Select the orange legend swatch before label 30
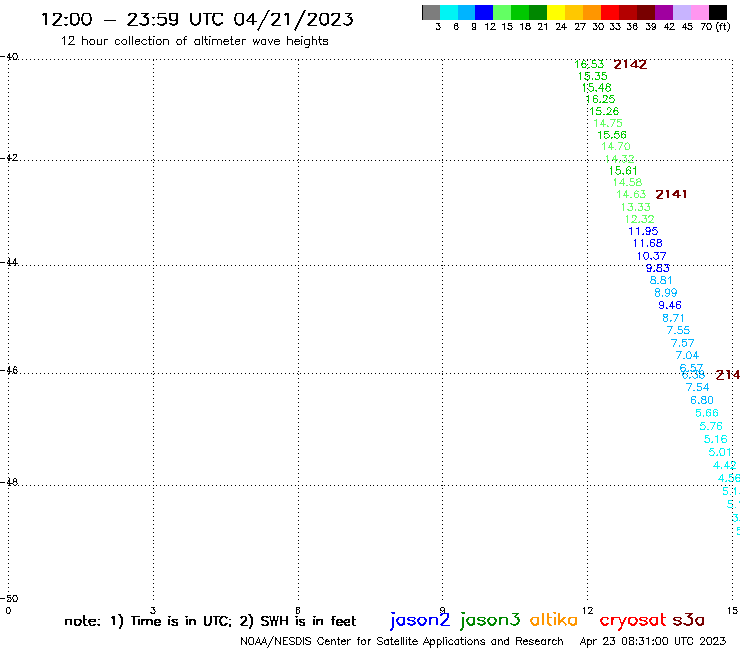 coord(592,12)
